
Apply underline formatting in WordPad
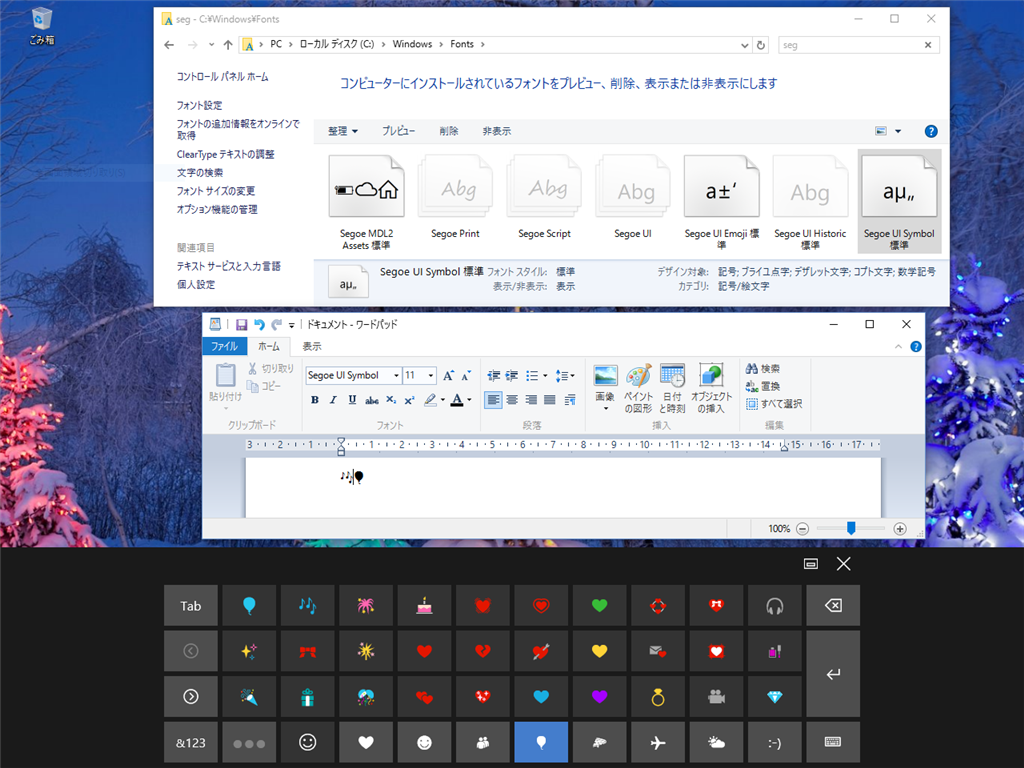pyautogui.click(x=352, y=400)
